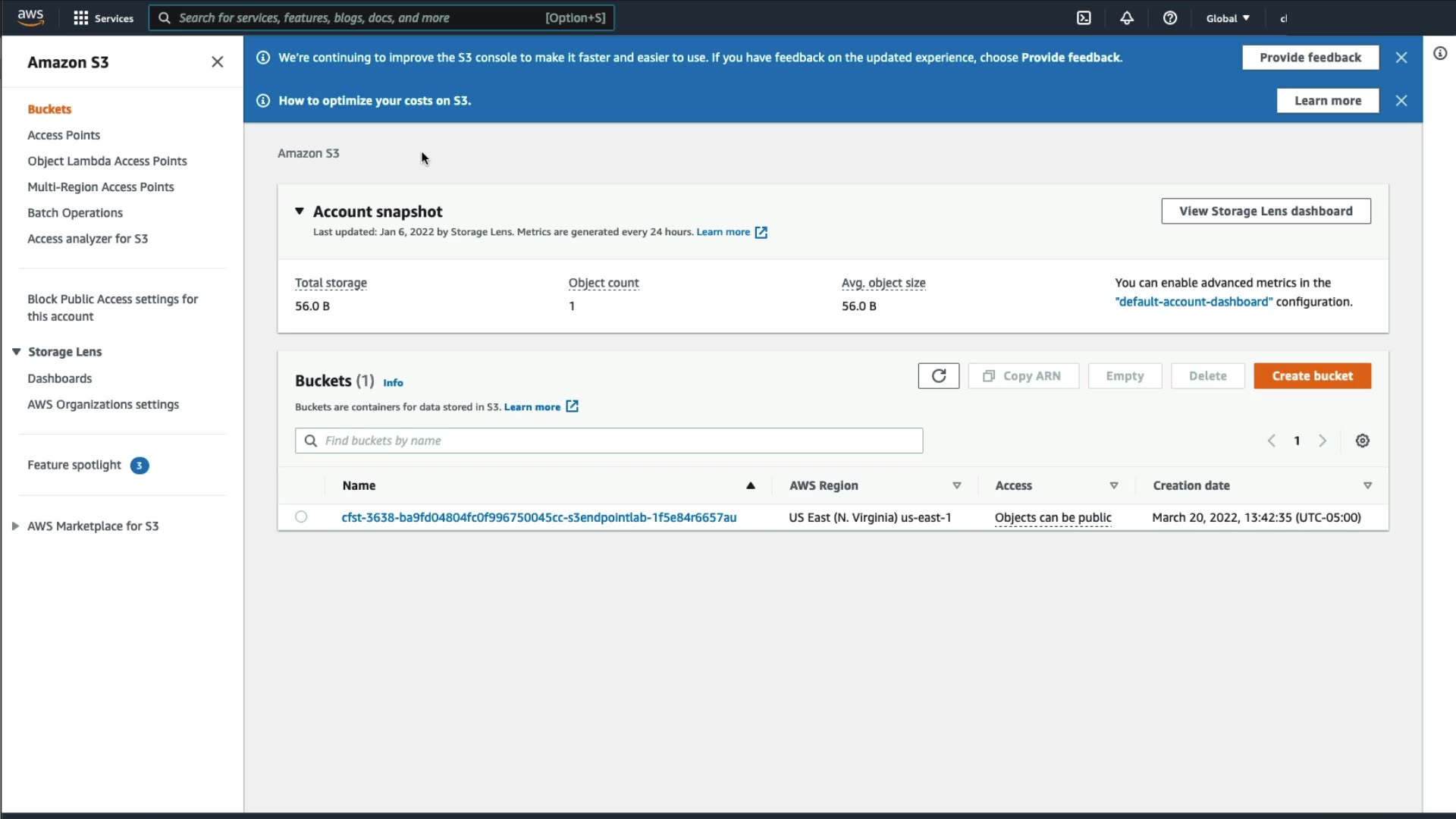Open the AWS CloudShell icon
This screenshot has height=819, width=1456.
pos(1084,18)
